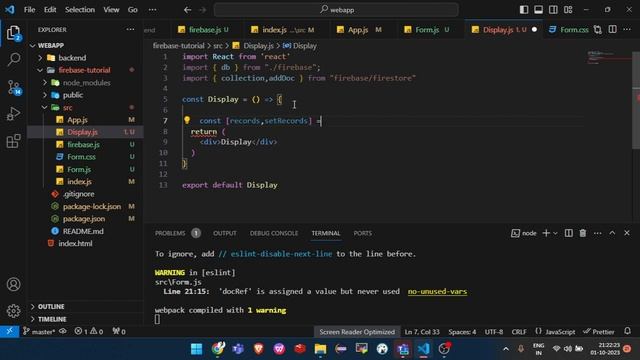
Task: Open errors and warnings status item
Action: click(89, 331)
